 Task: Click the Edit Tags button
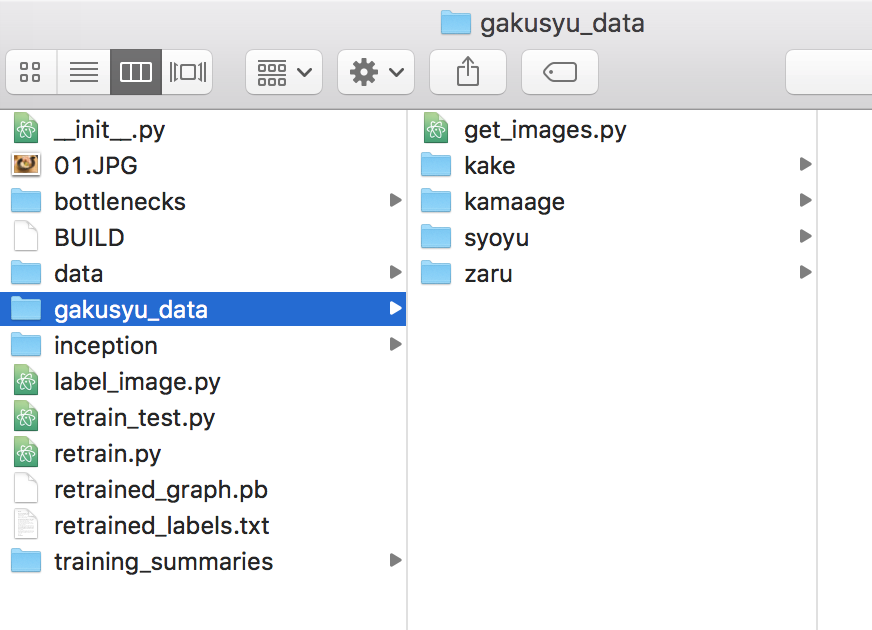tap(560, 72)
